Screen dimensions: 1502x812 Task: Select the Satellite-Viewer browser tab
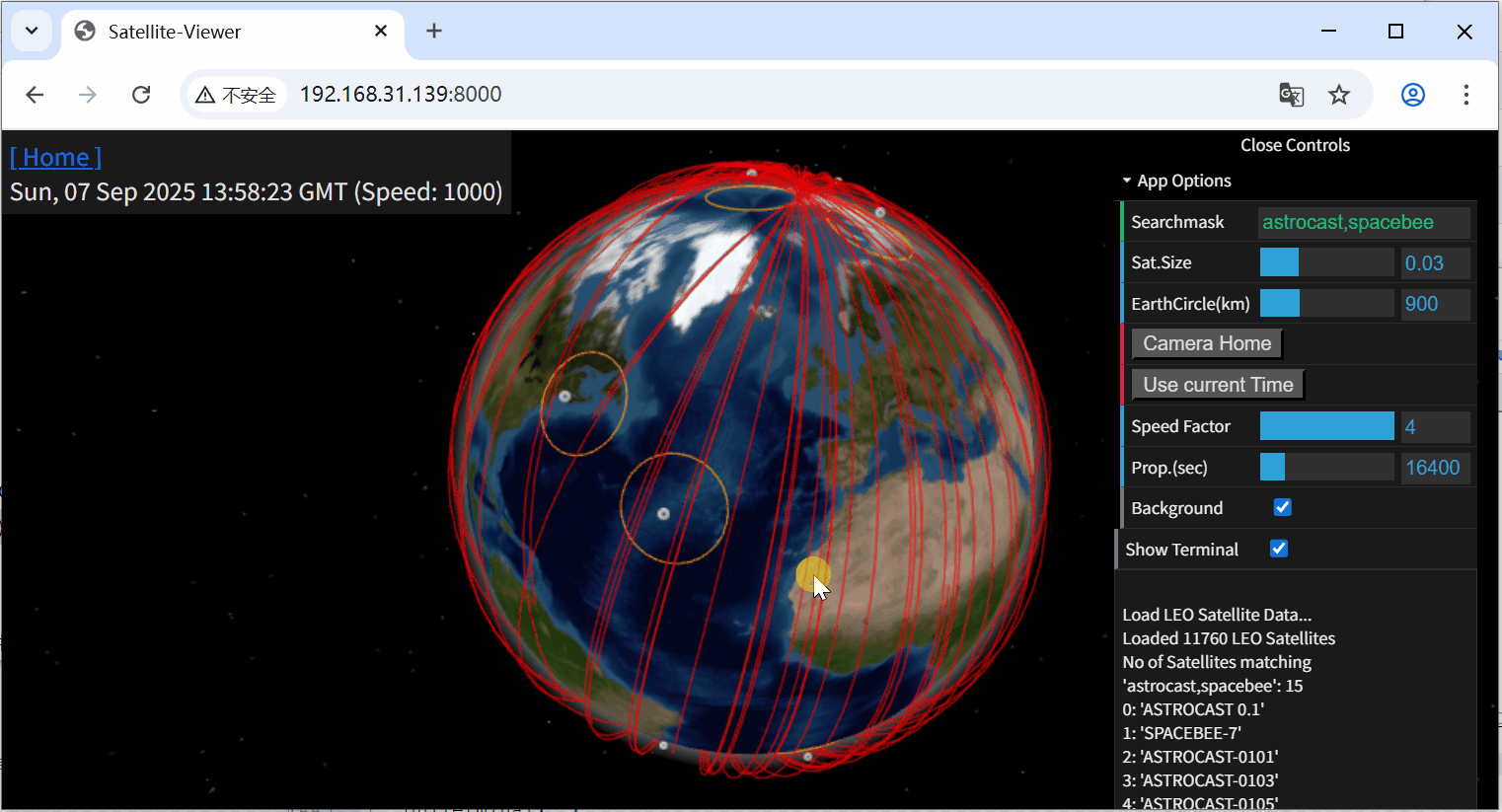tap(233, 32)
